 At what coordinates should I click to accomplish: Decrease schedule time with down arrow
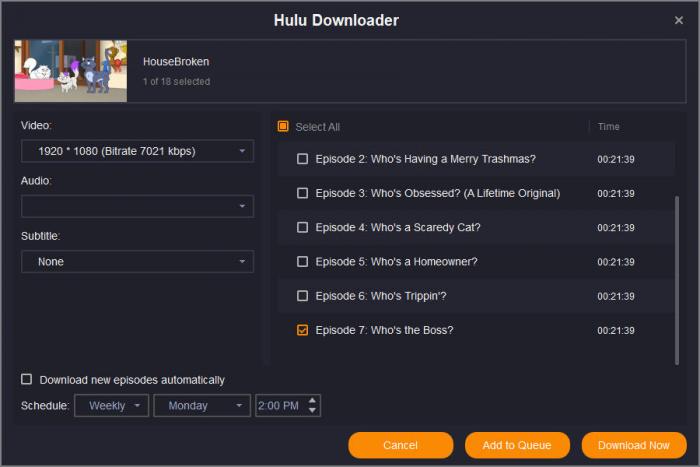[x=312, y=410]
